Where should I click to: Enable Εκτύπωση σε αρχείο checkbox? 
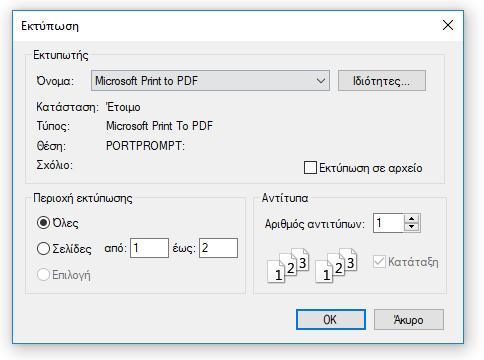tap(310, 168)
